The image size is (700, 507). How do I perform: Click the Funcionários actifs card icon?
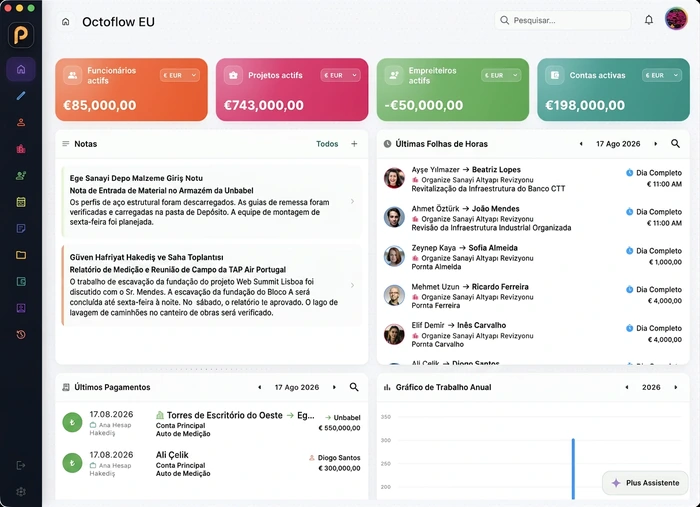[72, 75]
